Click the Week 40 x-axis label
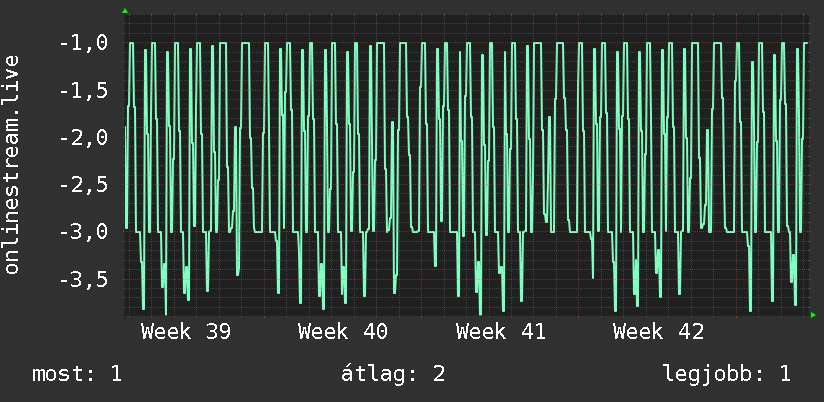 (343, 332)
